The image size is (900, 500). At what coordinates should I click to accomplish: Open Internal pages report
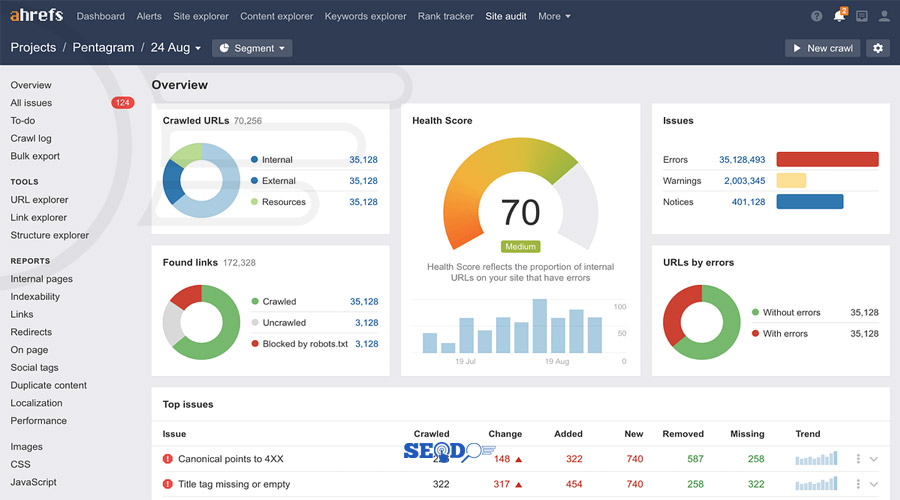(x=41, y=279)
